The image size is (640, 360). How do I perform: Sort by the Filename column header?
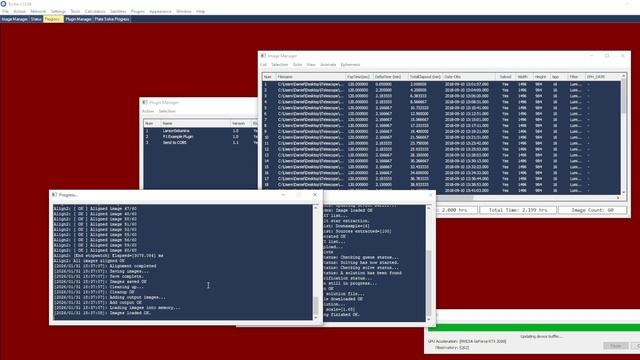(x=311, y=77)
